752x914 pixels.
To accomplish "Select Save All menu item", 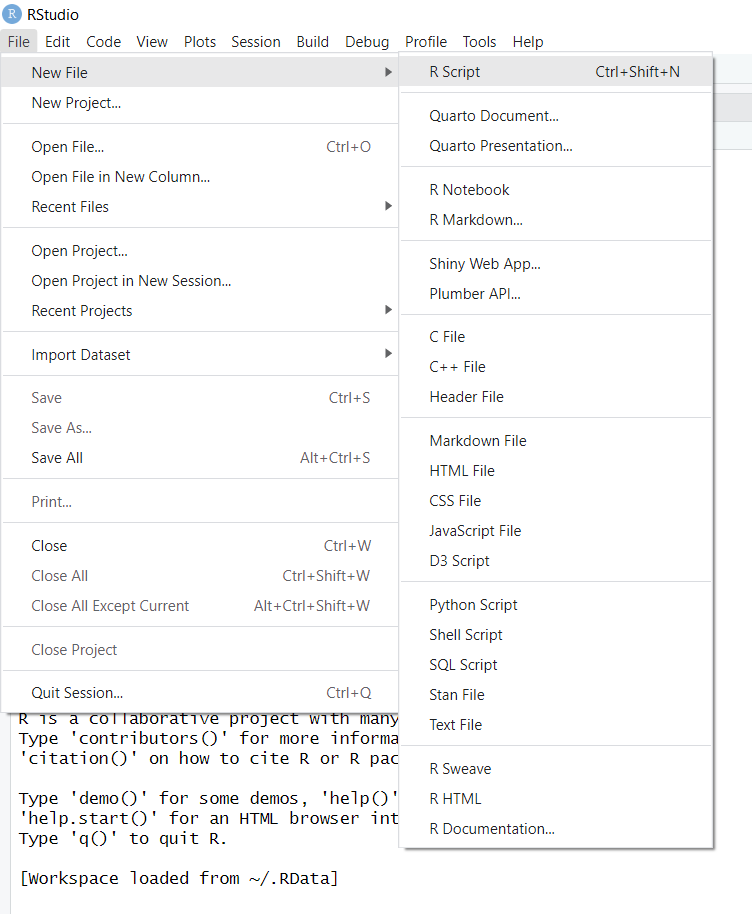I will click(x=200, y=458).
